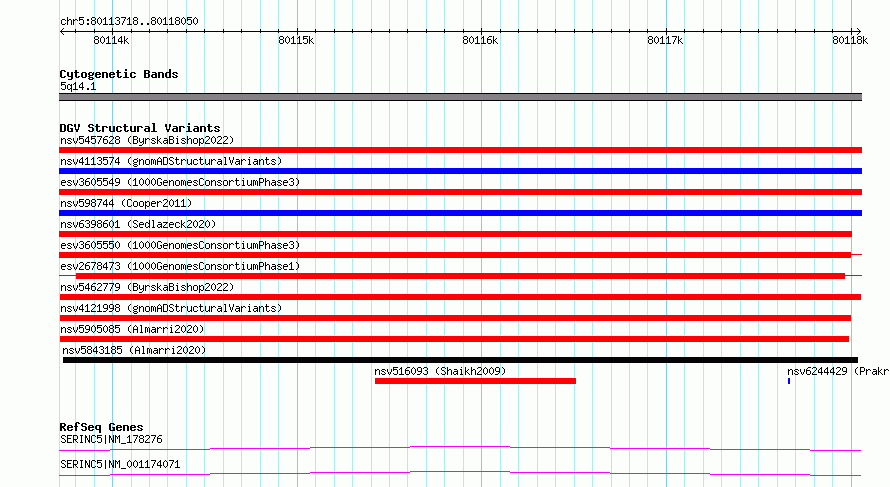Click the 80117k ruler label

(x=665, y=40)
